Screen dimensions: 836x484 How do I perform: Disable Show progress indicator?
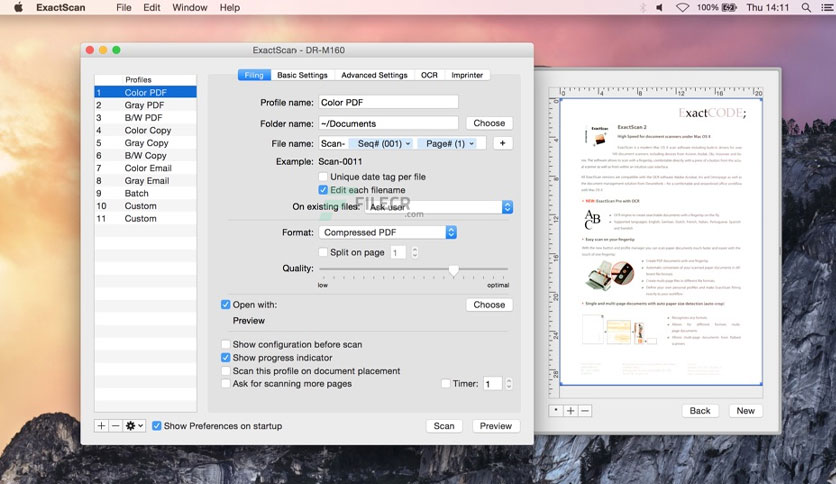[x=226, y=358]
